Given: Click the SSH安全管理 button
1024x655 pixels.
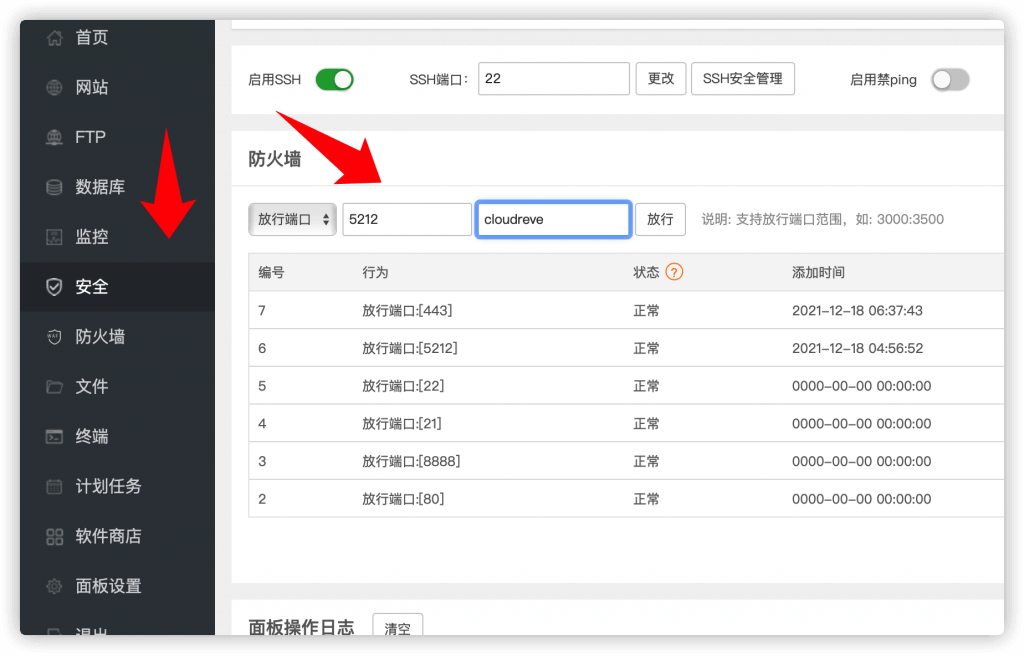Looking at the screenshot, I should pyautogui.click(x=743, y=78).
